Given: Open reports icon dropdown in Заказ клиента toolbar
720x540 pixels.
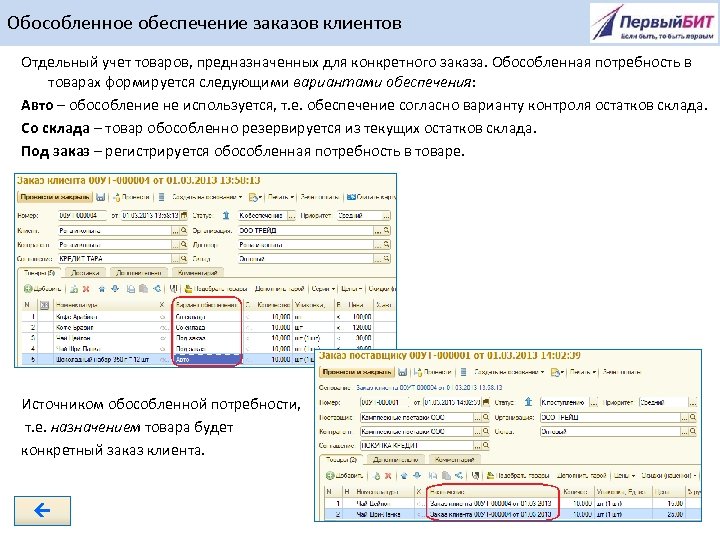Looking at the screenshot, I should [x=255, y=197].
